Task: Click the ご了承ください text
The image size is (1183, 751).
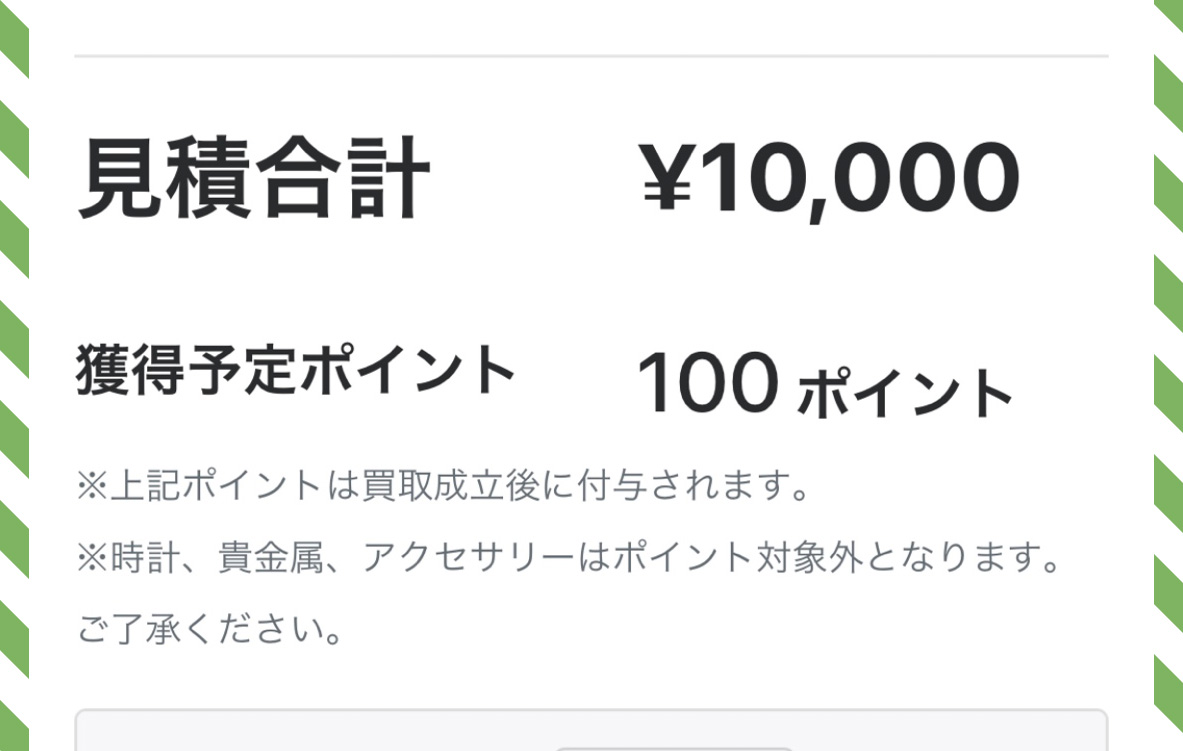Action: click(210, 629)
